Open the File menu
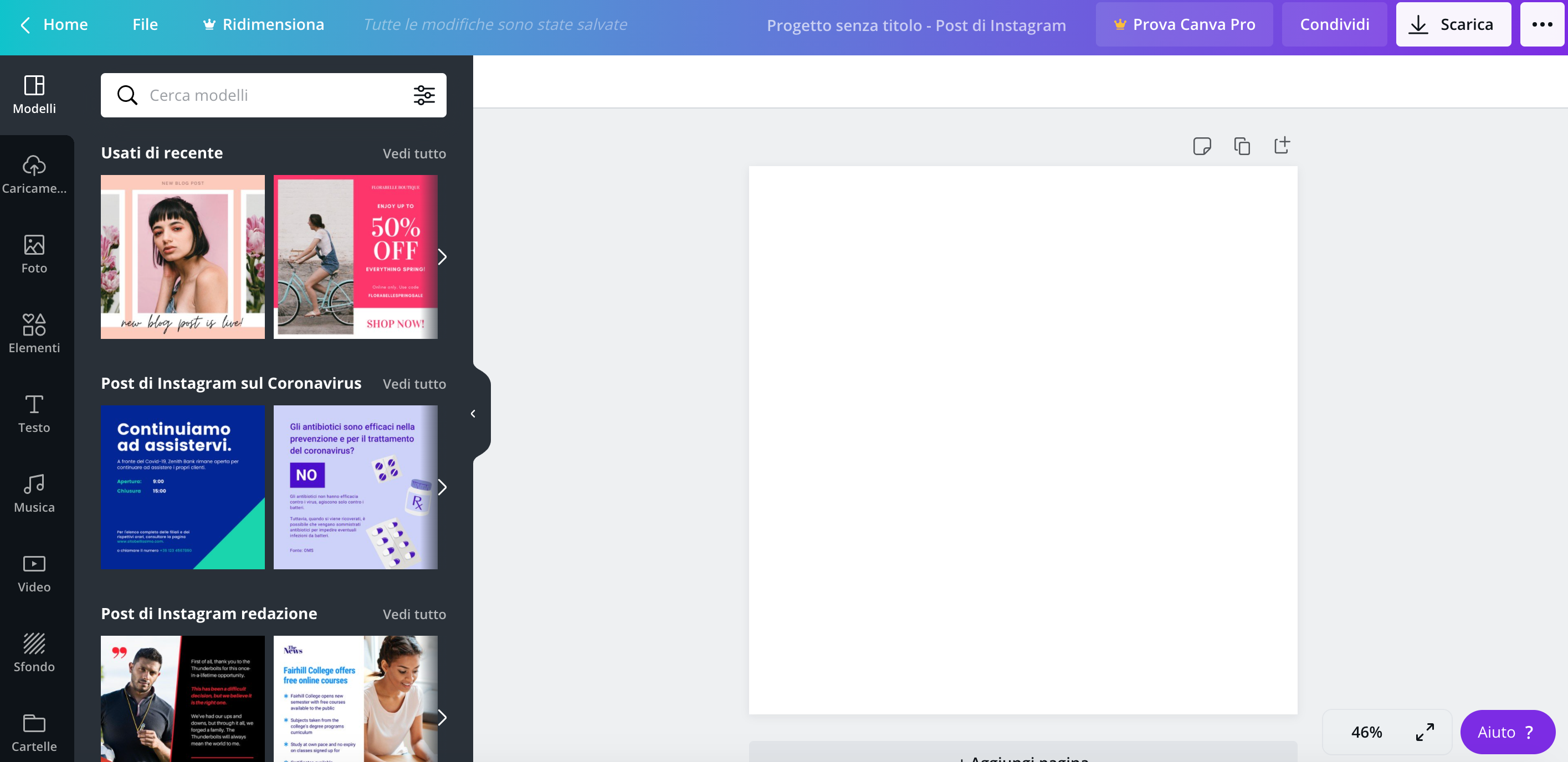 click(145, 24)
